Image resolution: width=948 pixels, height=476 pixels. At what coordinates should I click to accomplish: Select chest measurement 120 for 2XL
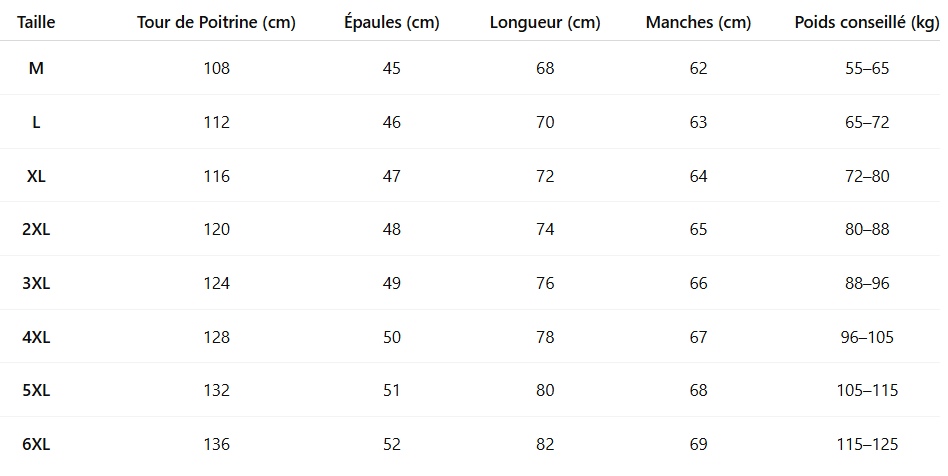[216, 230]
